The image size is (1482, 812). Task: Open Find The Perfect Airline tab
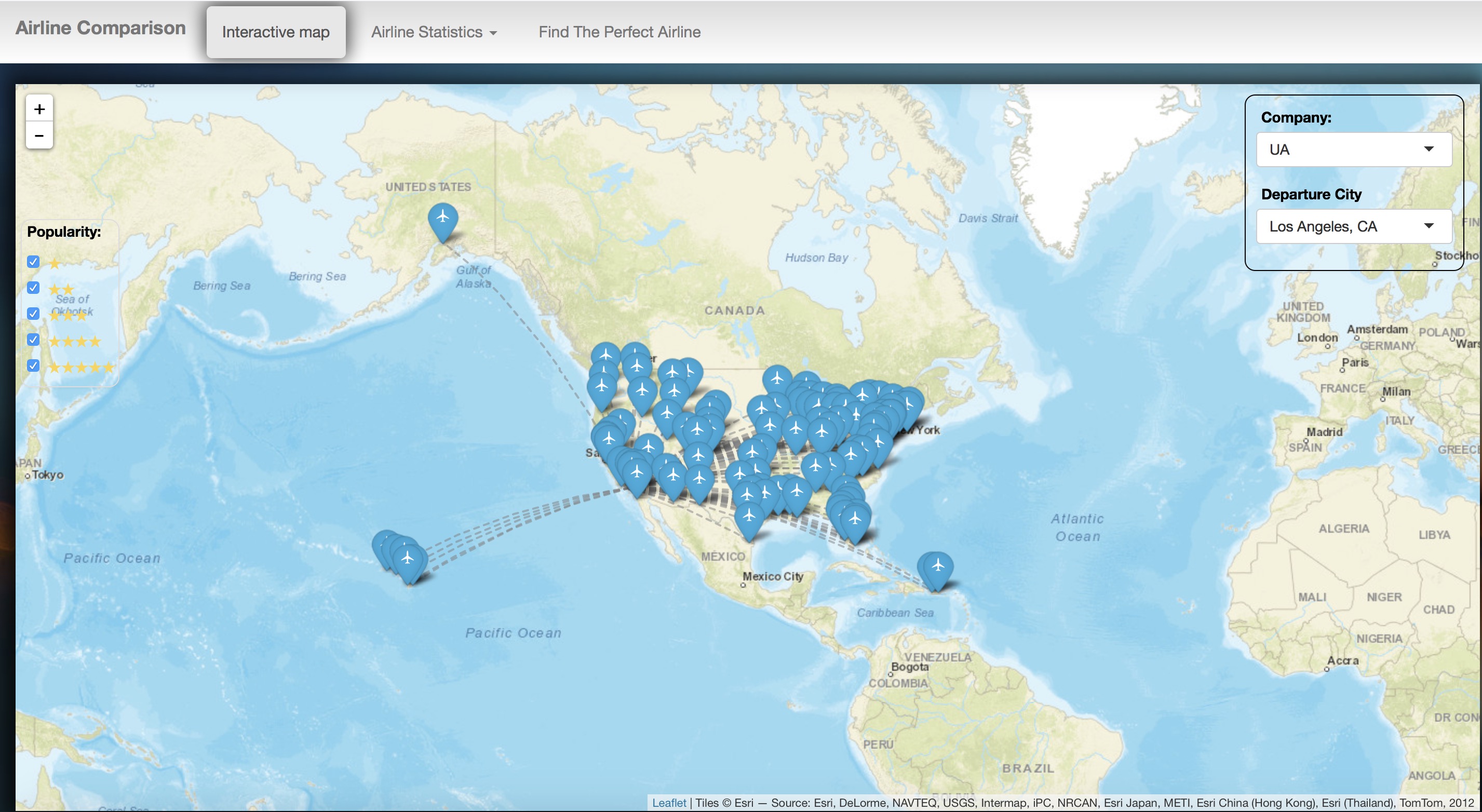pyautogui.click(x=619, y=32)
